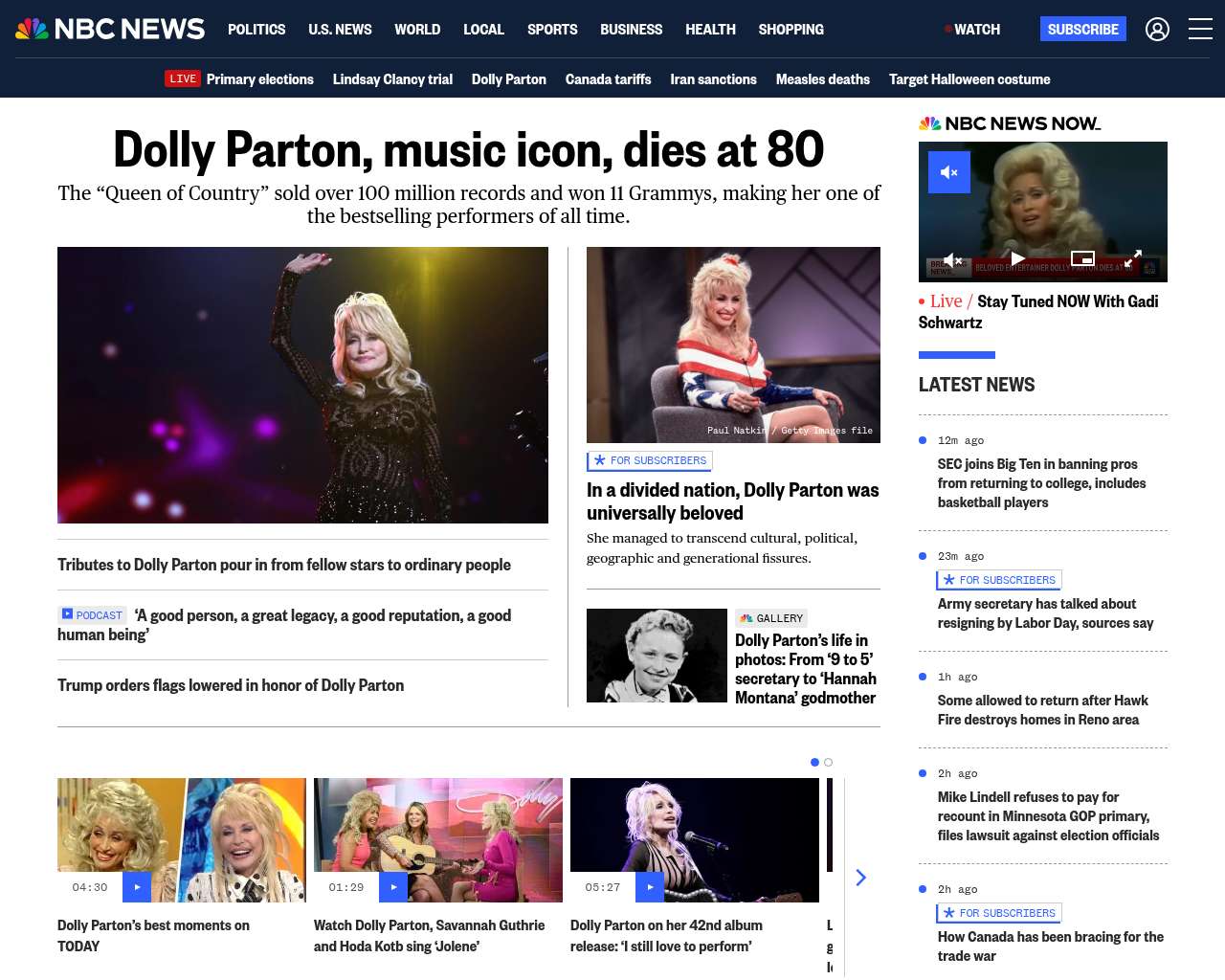Navigate to the Business section
This screenshot has width=1225, height=980.
631,30
